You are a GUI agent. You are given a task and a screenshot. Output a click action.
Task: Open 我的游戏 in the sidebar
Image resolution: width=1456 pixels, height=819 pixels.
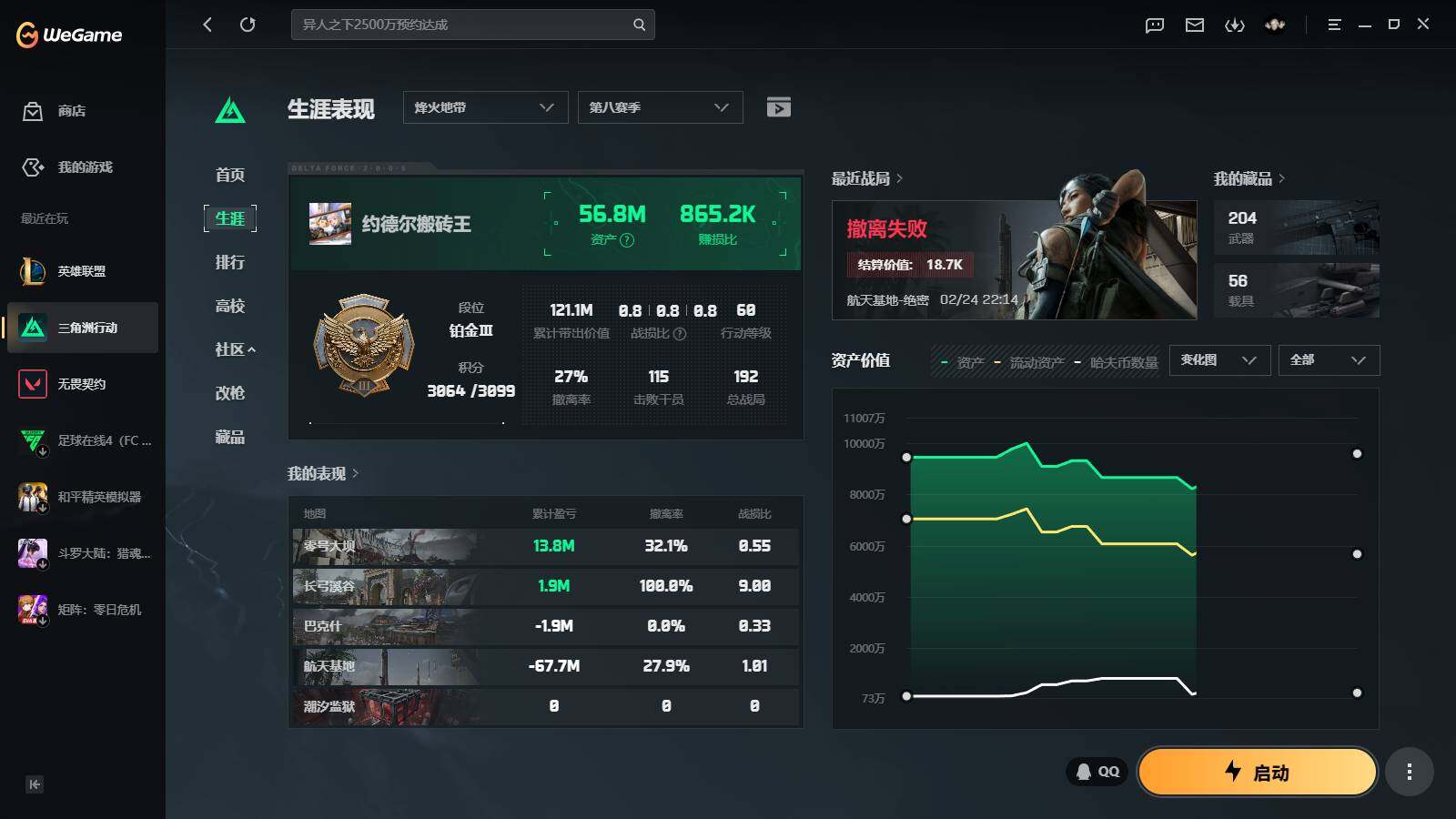pos(67,167)
